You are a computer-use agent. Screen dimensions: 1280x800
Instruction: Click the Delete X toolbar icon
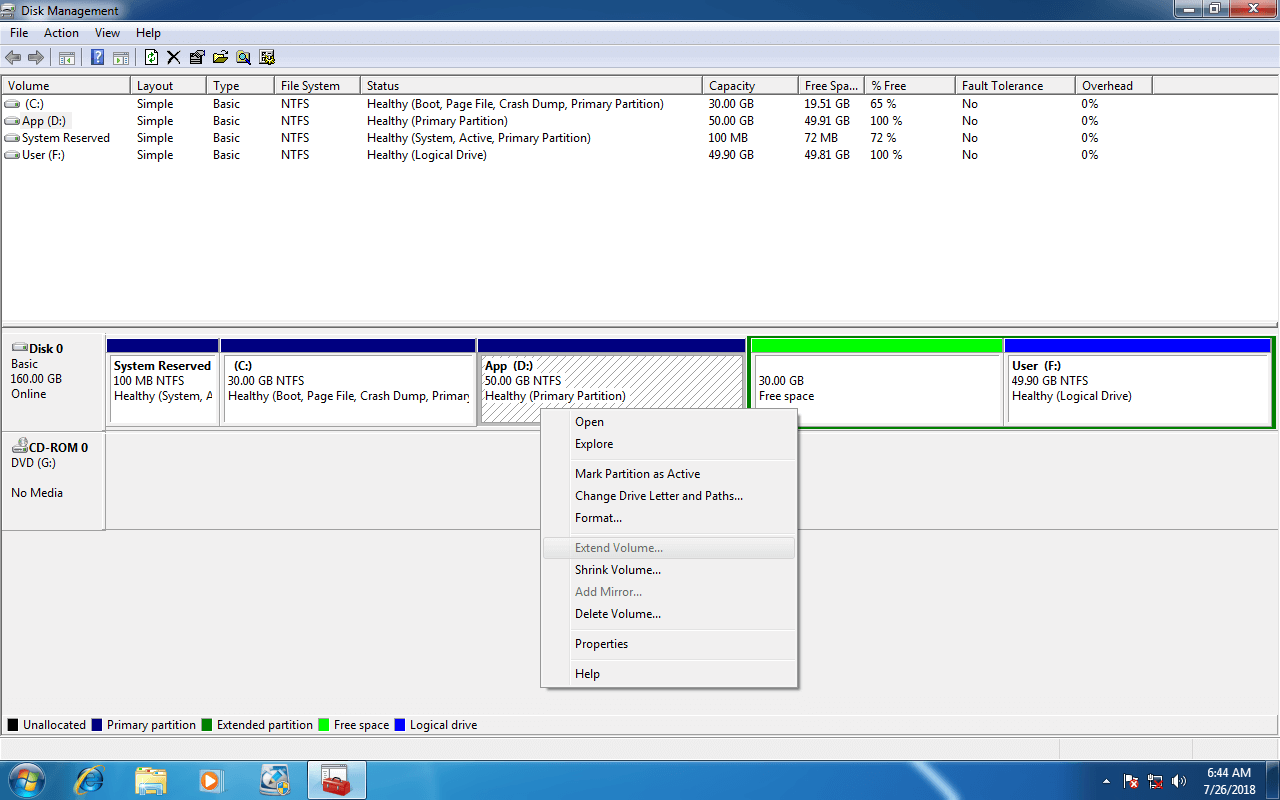174,58
